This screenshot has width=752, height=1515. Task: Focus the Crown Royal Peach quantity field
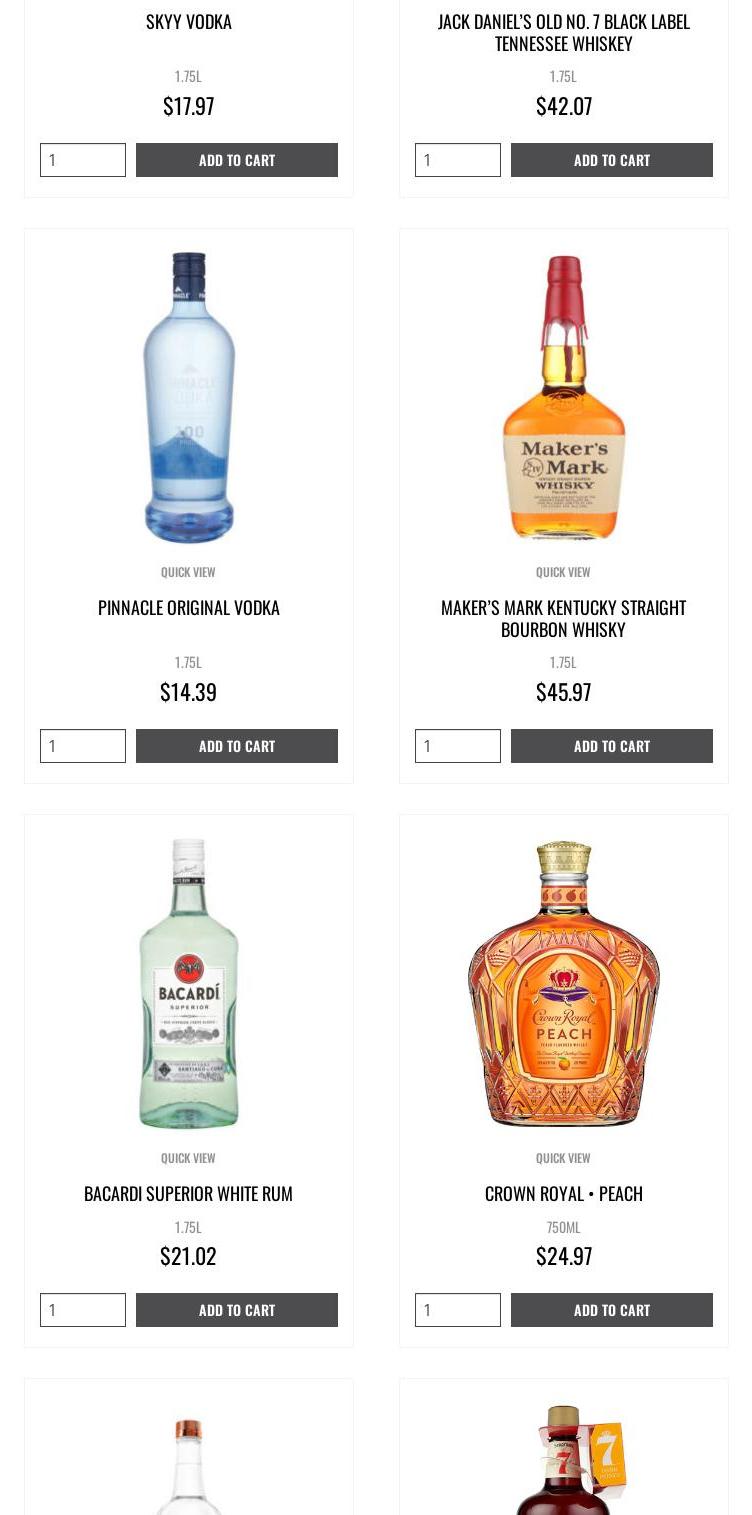[x=458, y=1310]
